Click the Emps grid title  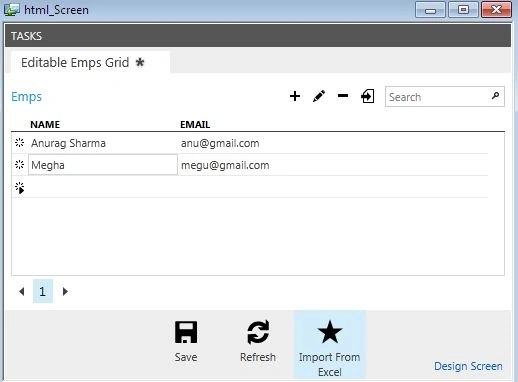click(x=27, y=97)
